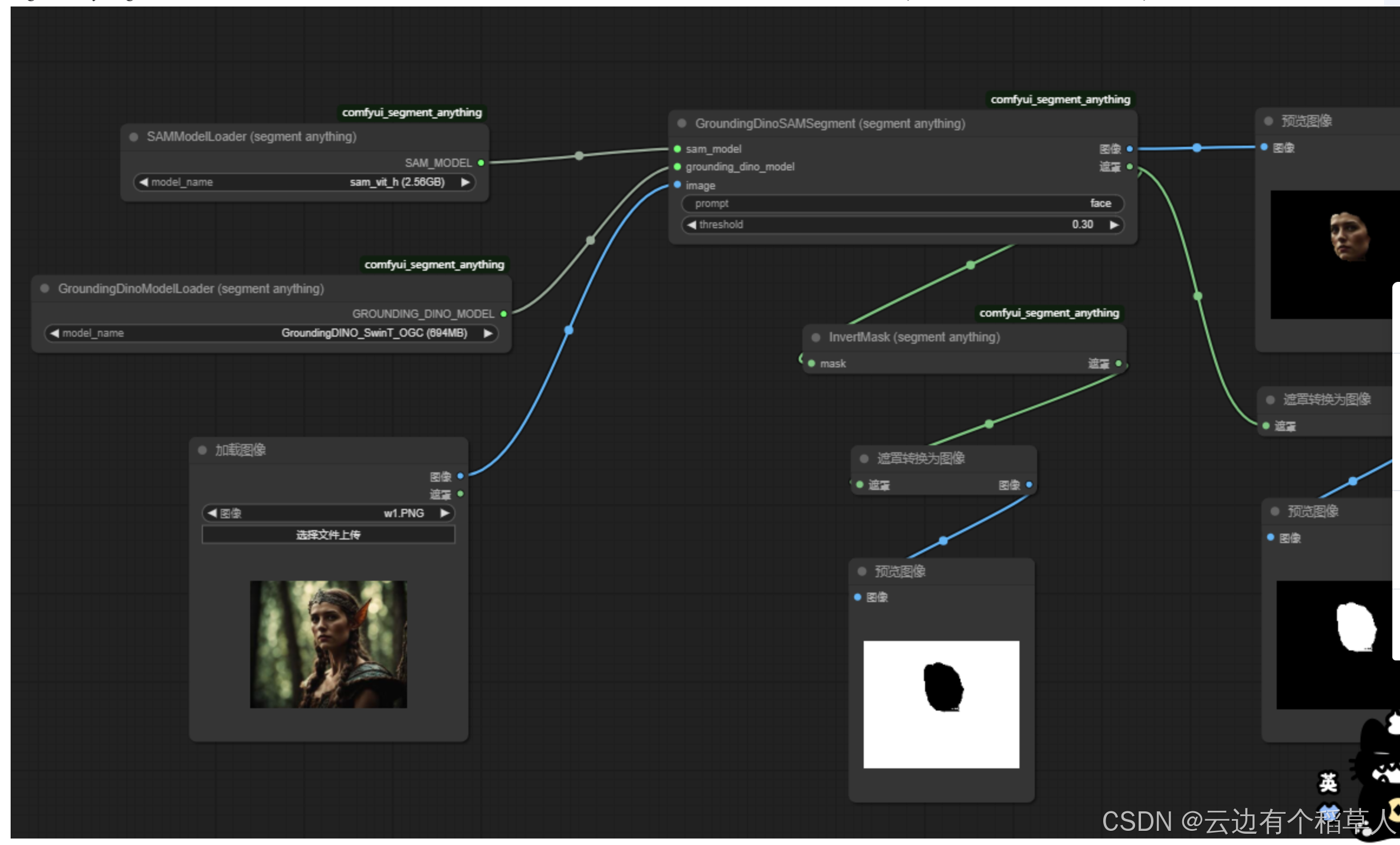
Task: Click the grounding_dino_model input socket
Action: pyautogui.click(x=677, y=167)
